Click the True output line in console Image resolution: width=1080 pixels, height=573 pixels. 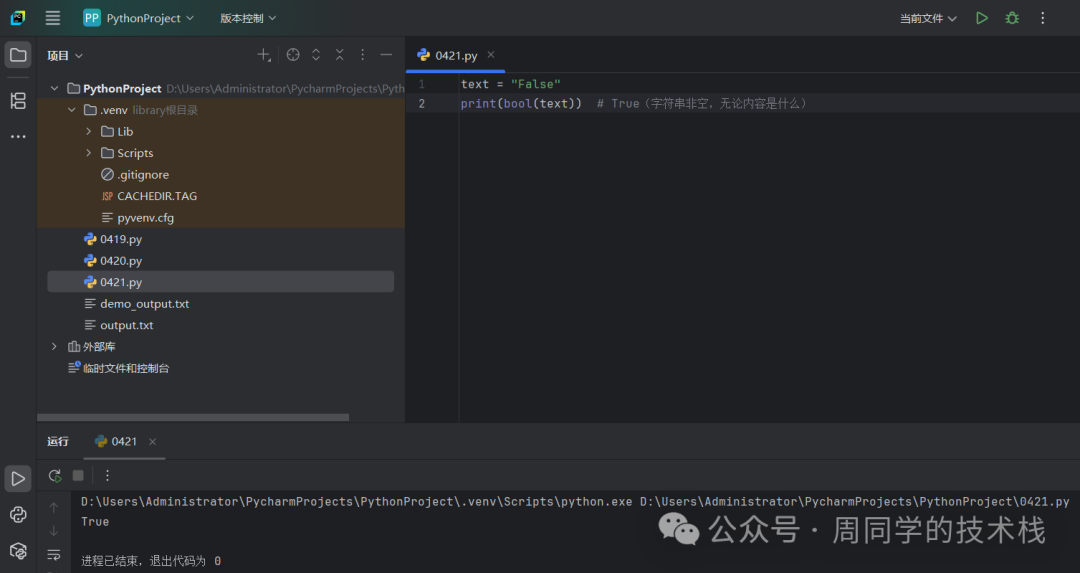(x=95, y=521)
